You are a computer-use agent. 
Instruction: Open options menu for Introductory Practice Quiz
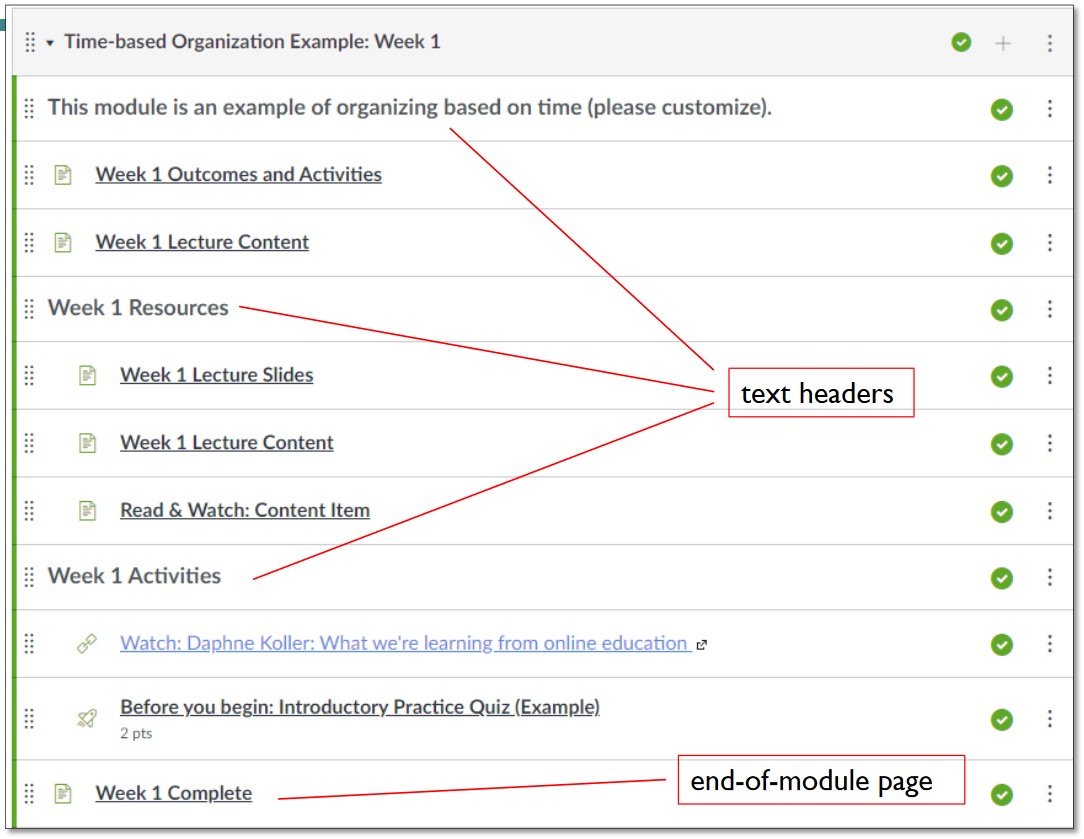1049,719
